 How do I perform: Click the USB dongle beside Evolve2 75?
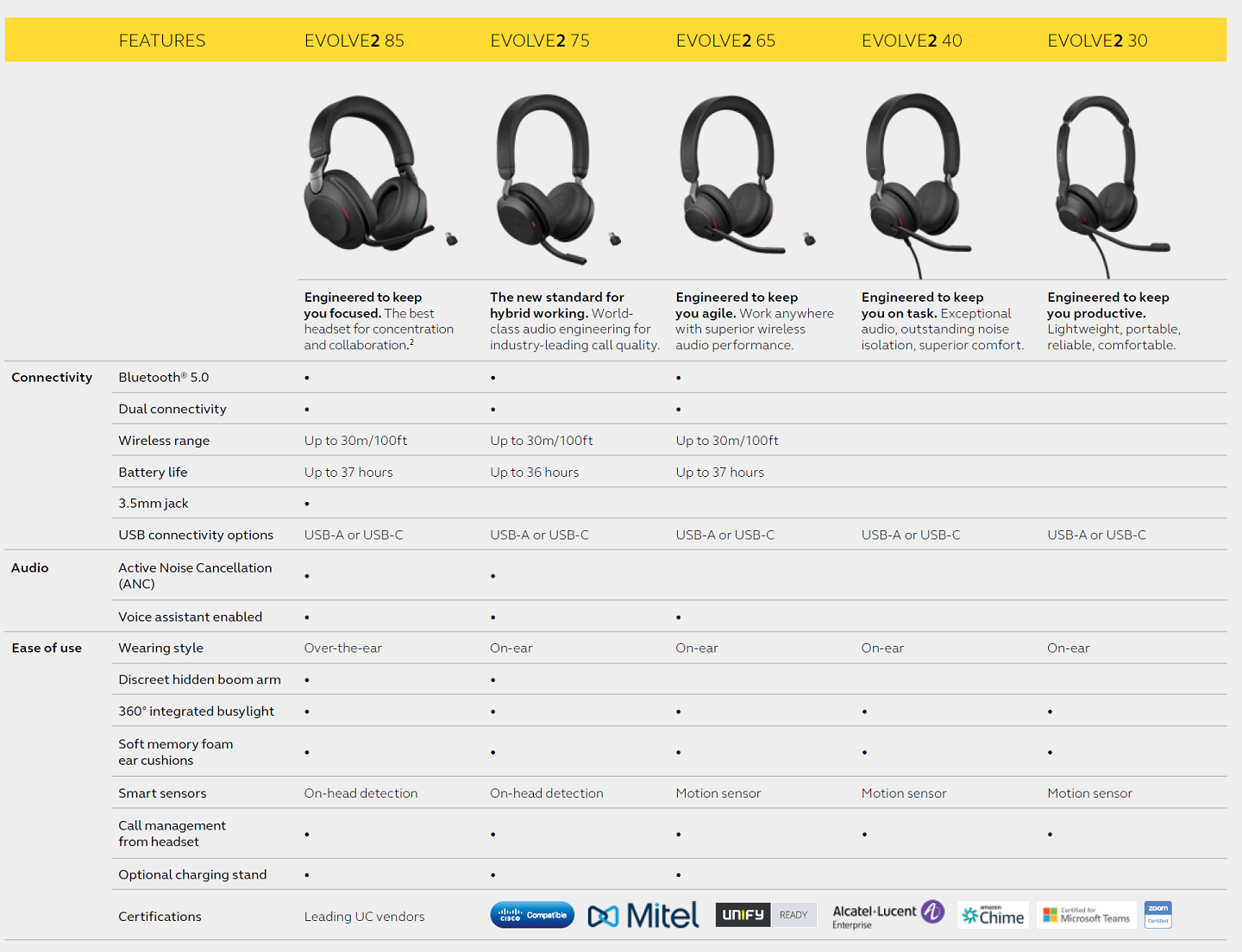[615, 239]
